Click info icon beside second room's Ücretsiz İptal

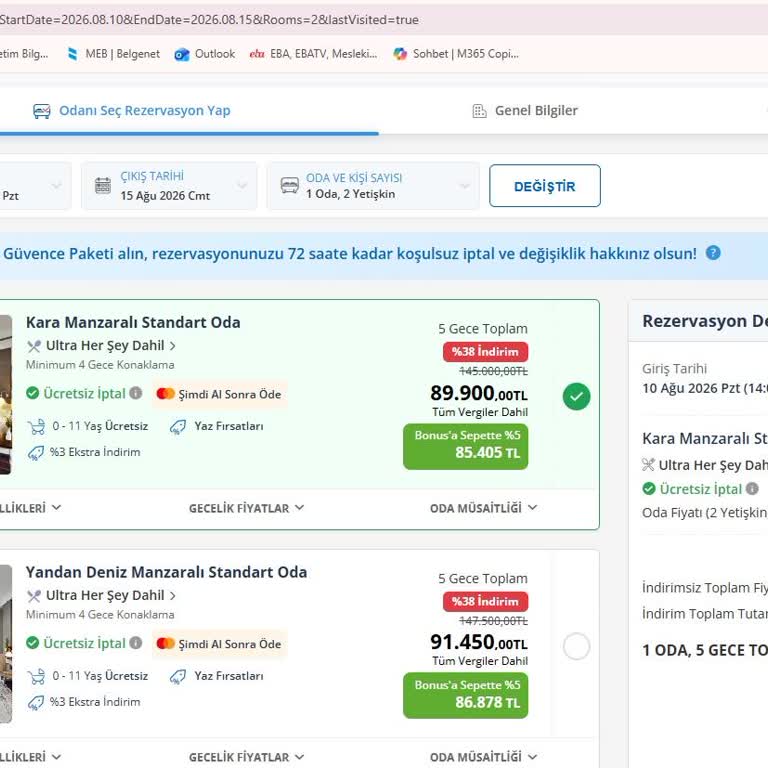tap(136, 643)
